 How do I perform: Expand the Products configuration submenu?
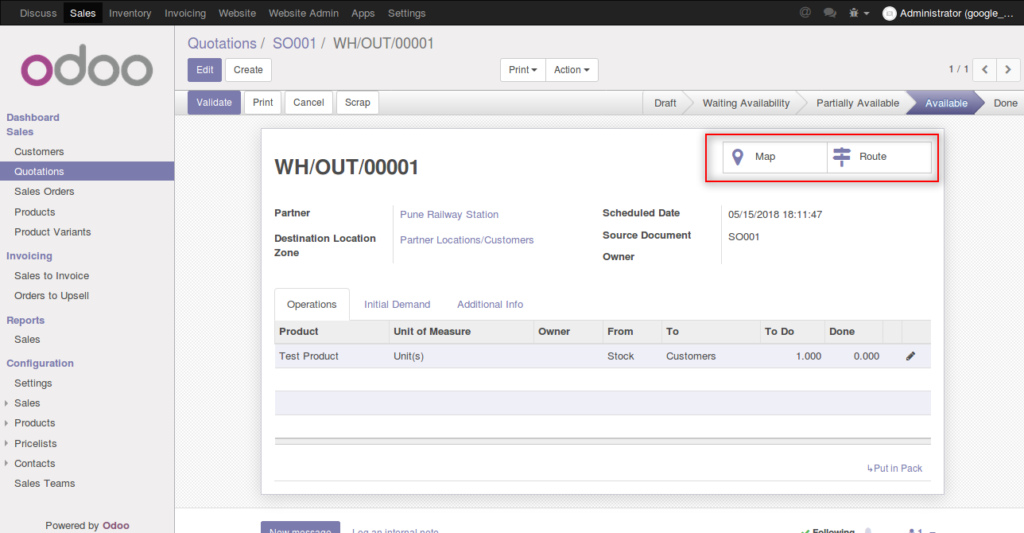tap(35, 423)
